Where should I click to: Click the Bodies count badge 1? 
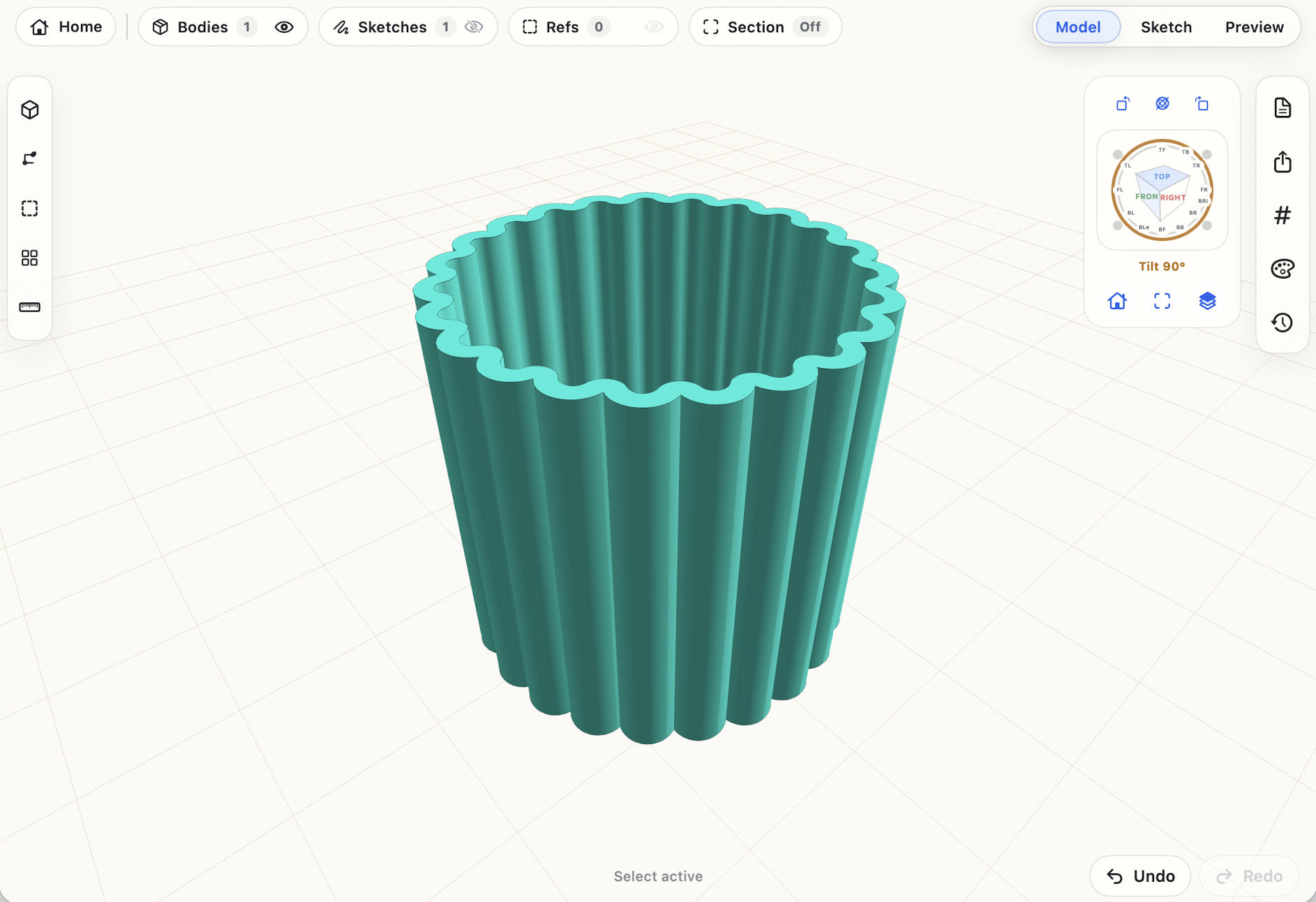(246, 27)
